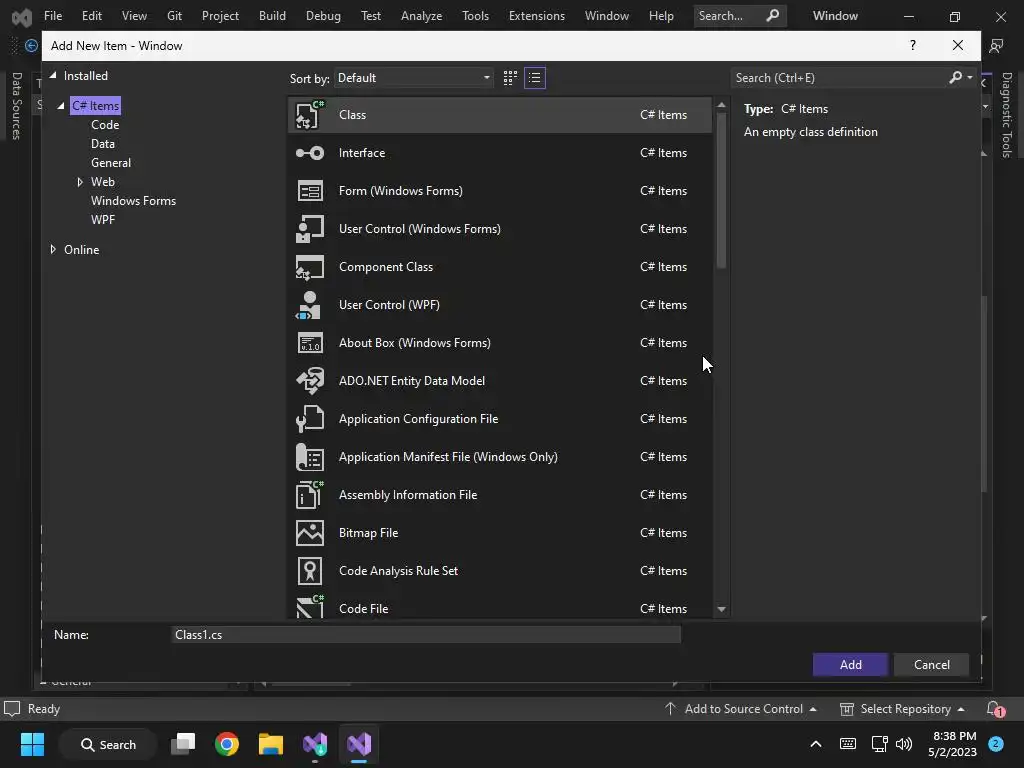Open the Sort by Default dropdown
1024x768 pixels.
414,78
